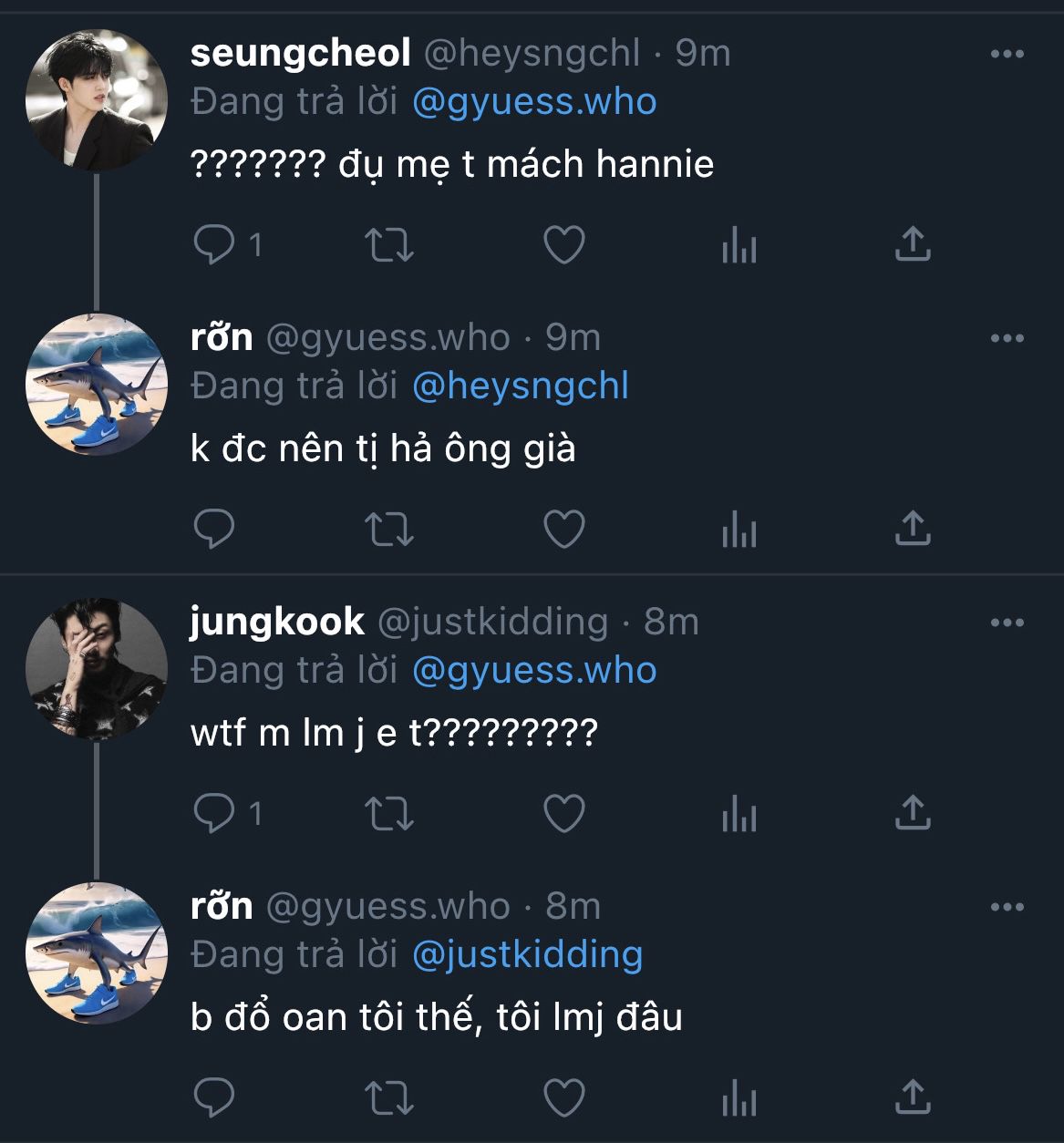Open @gyuess.who mention in seungcheol's tweet
The width and height of the screenshot is (1064, 1143).
click(x=534, y=102)
